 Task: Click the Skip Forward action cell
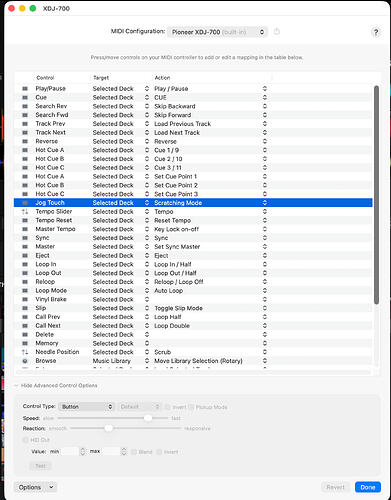(x=173, y=115)
